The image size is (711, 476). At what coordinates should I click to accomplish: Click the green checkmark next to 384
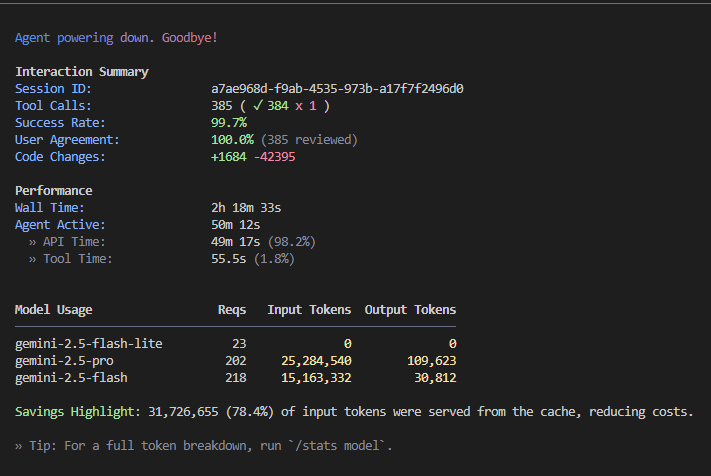[x=256, y=106]
